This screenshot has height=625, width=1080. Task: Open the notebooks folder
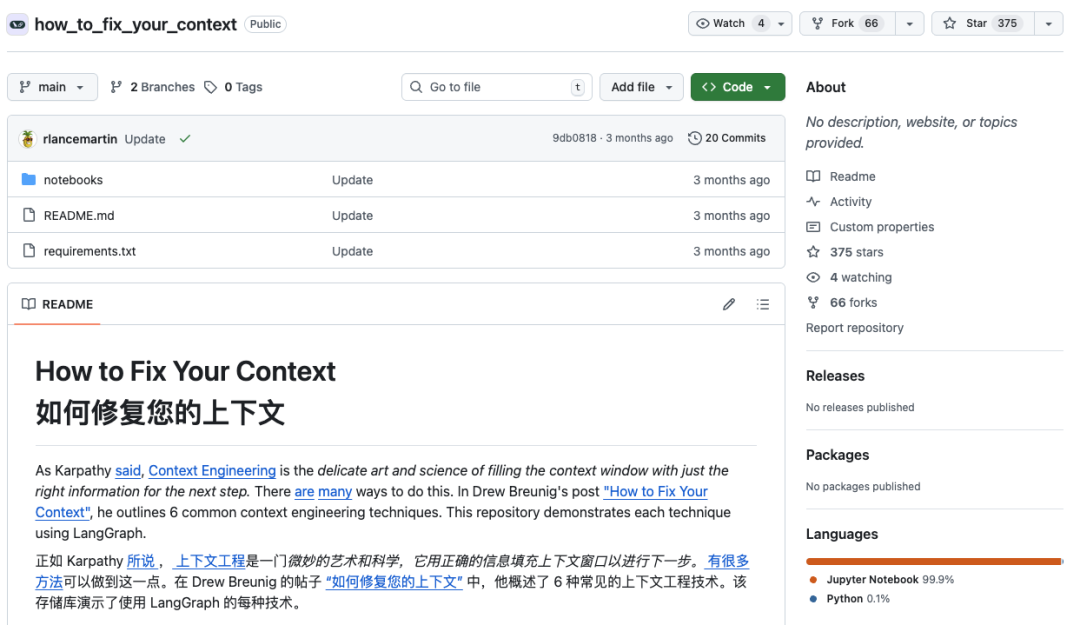(73, 180)
